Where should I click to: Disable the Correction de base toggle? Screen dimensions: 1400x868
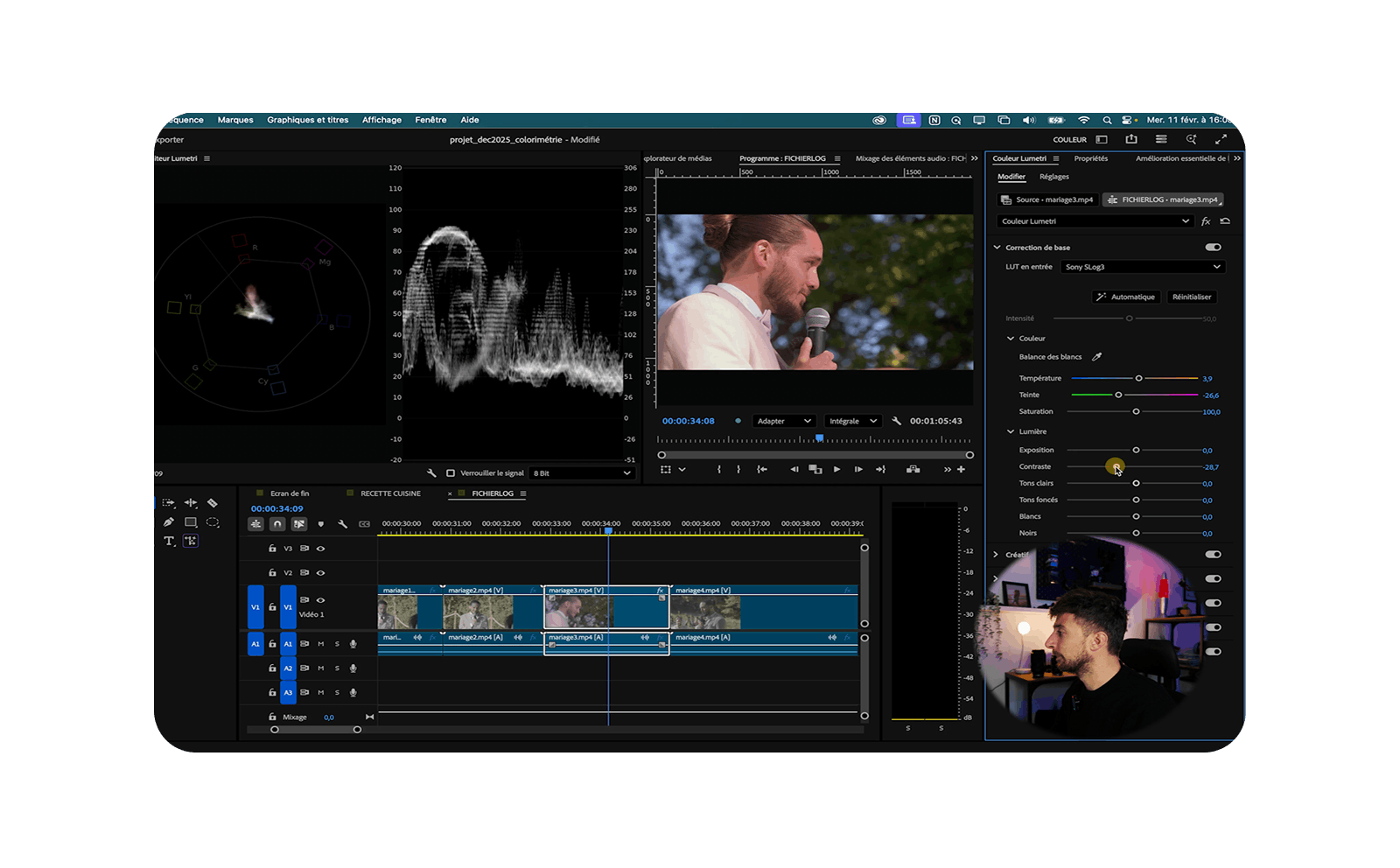click(1213, 248)
